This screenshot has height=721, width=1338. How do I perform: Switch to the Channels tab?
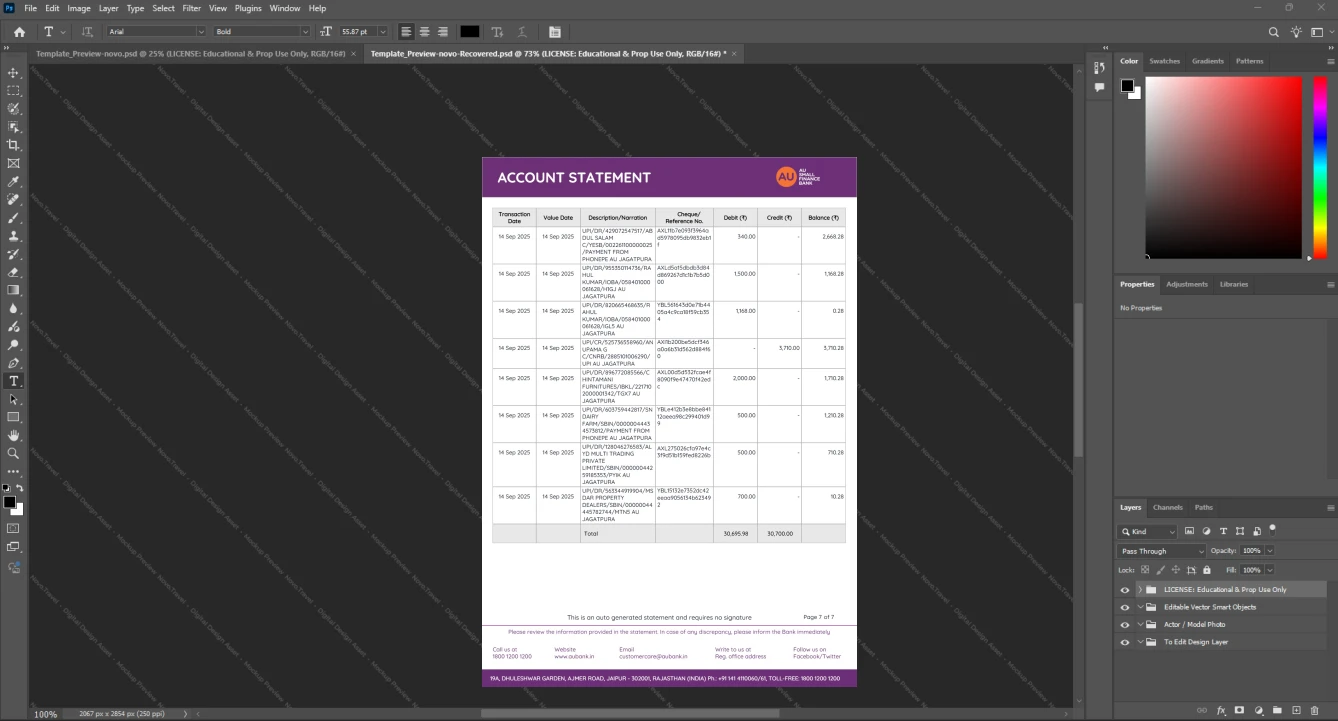[x=1167, y=507]
